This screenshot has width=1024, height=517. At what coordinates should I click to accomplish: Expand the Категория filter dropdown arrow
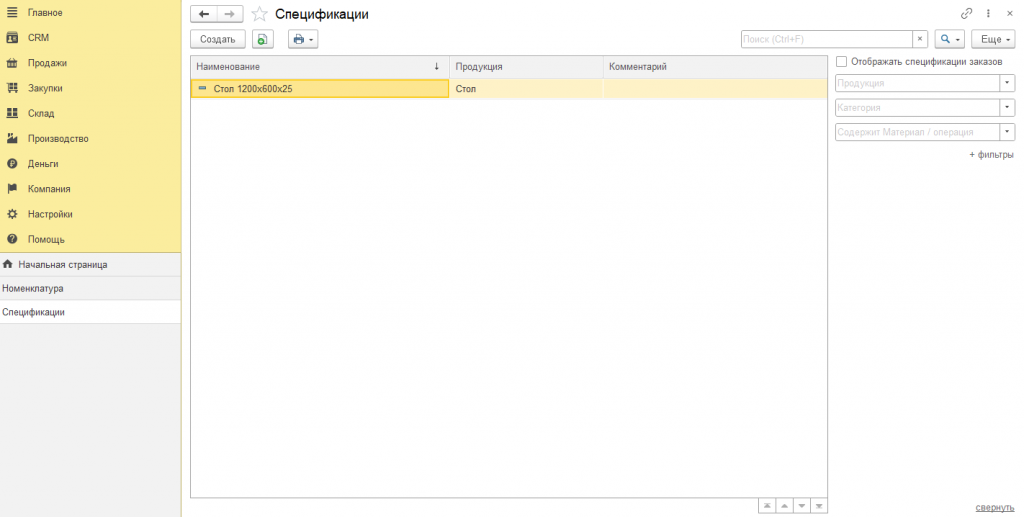[x=1007, y=107]
